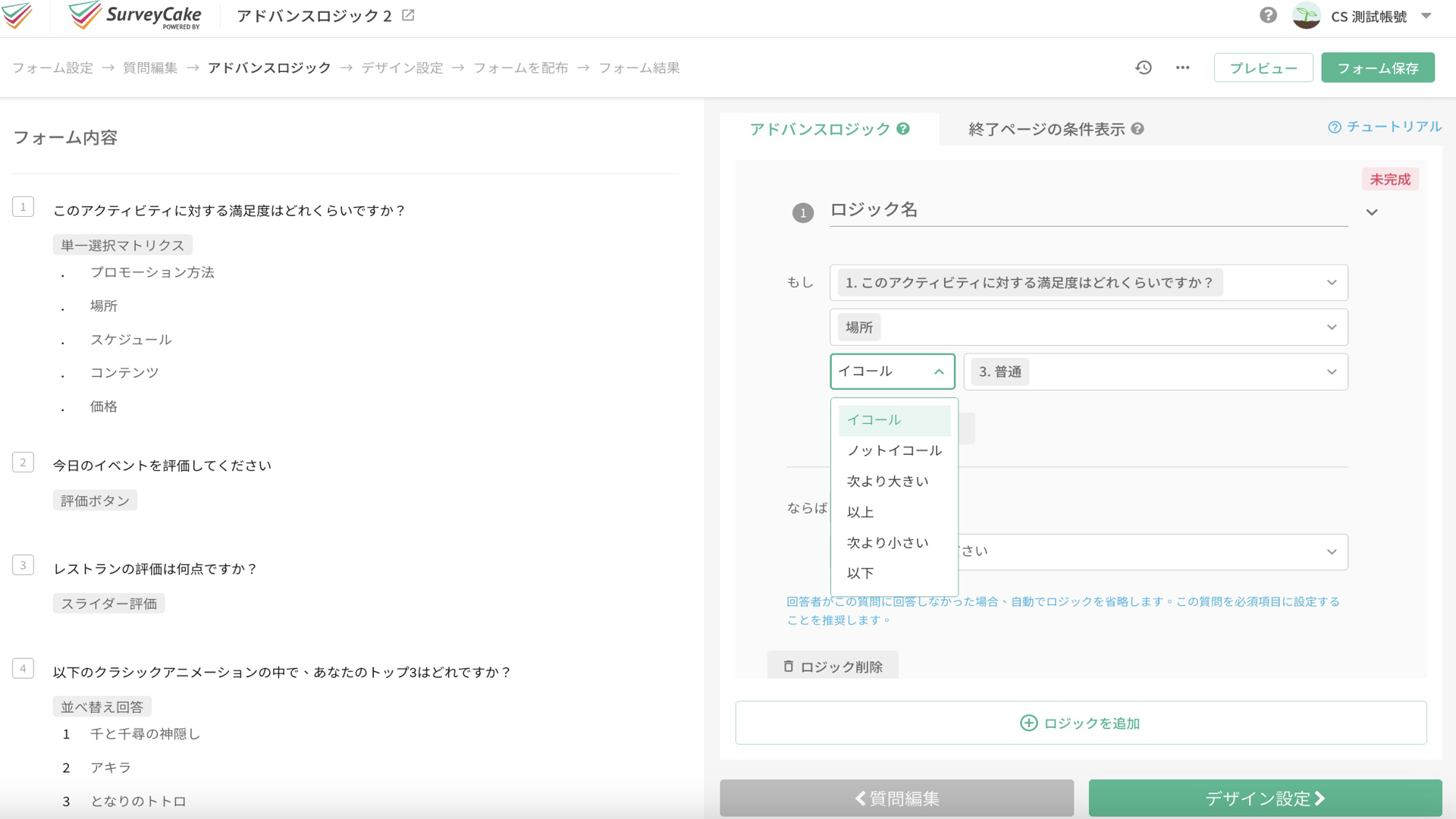
Task: Open external link icon beside form title
Action: (408, 15)
